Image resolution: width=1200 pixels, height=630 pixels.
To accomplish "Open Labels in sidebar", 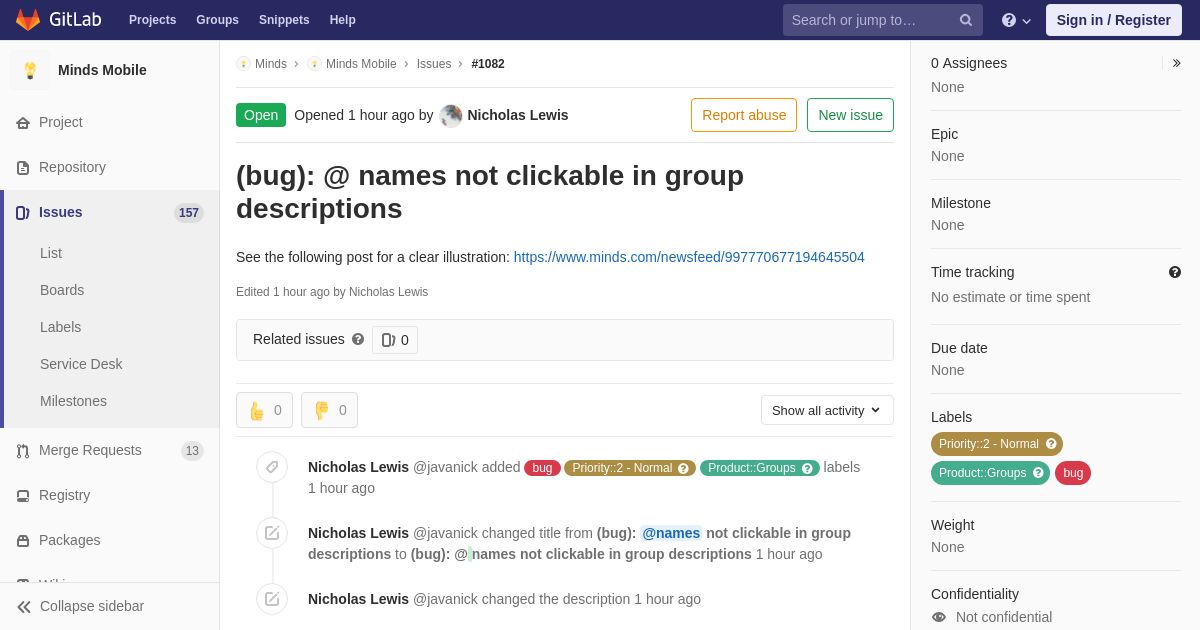I will (x=61, y=327).
